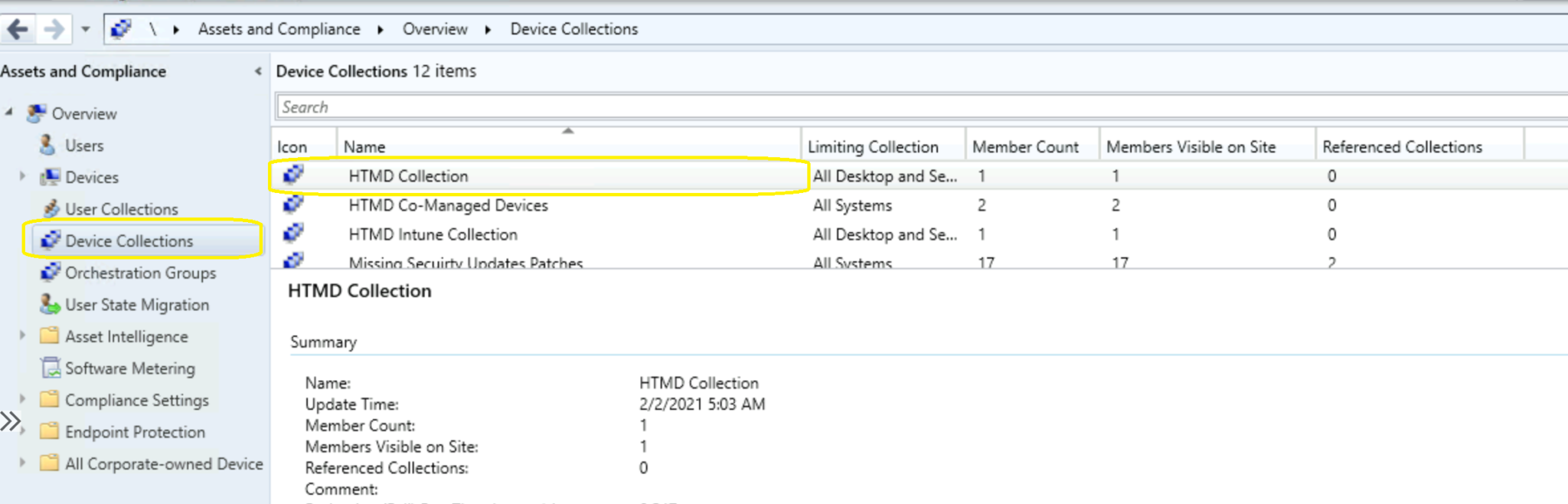Sort by the Name column header
This screenshot has height=504, width=1568.
[x=569, y=146]
